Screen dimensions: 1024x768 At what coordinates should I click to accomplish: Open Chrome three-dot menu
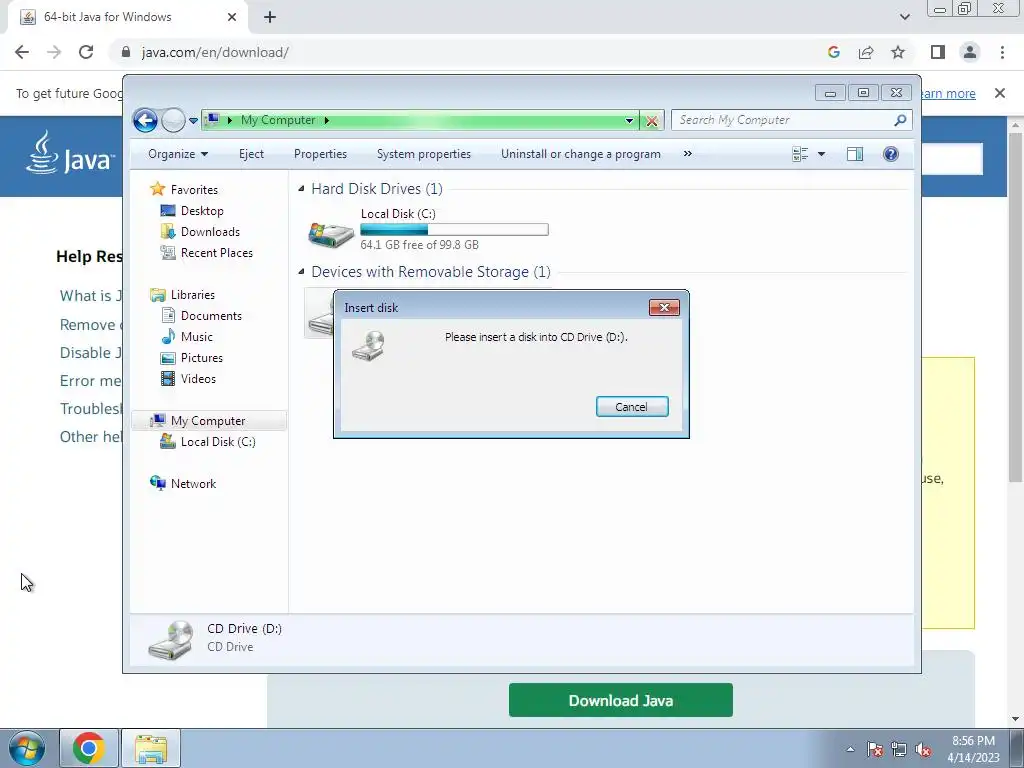pyautogui.click(x=1002, y=52)
